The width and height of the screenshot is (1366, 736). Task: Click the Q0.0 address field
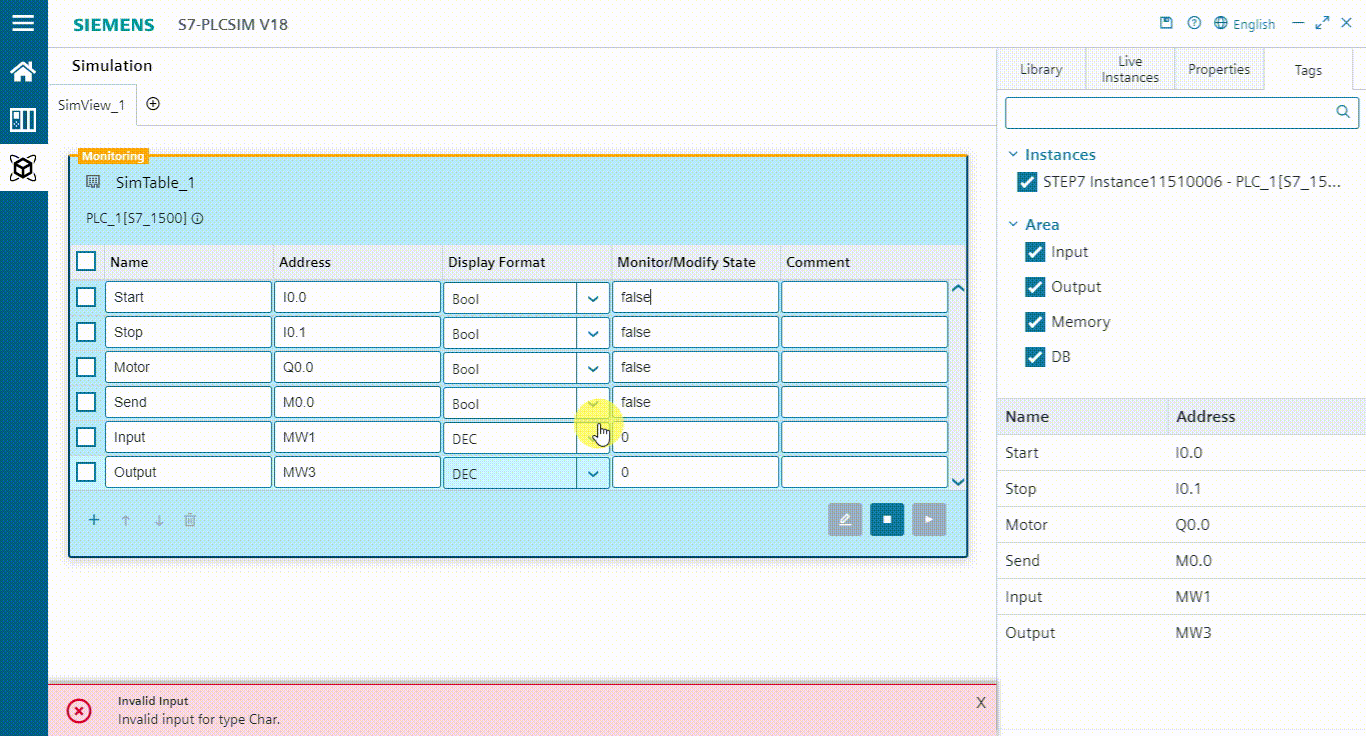pos(357,367)
